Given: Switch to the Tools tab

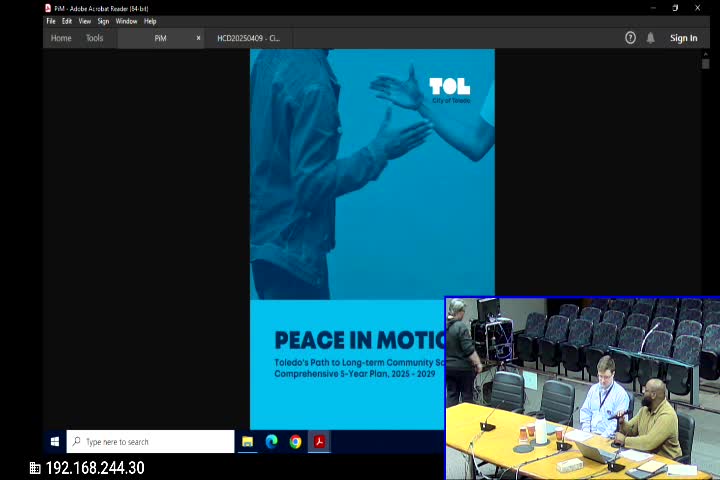Looking at the screenshot, I should pyautogui.click(x=94, y=38).
